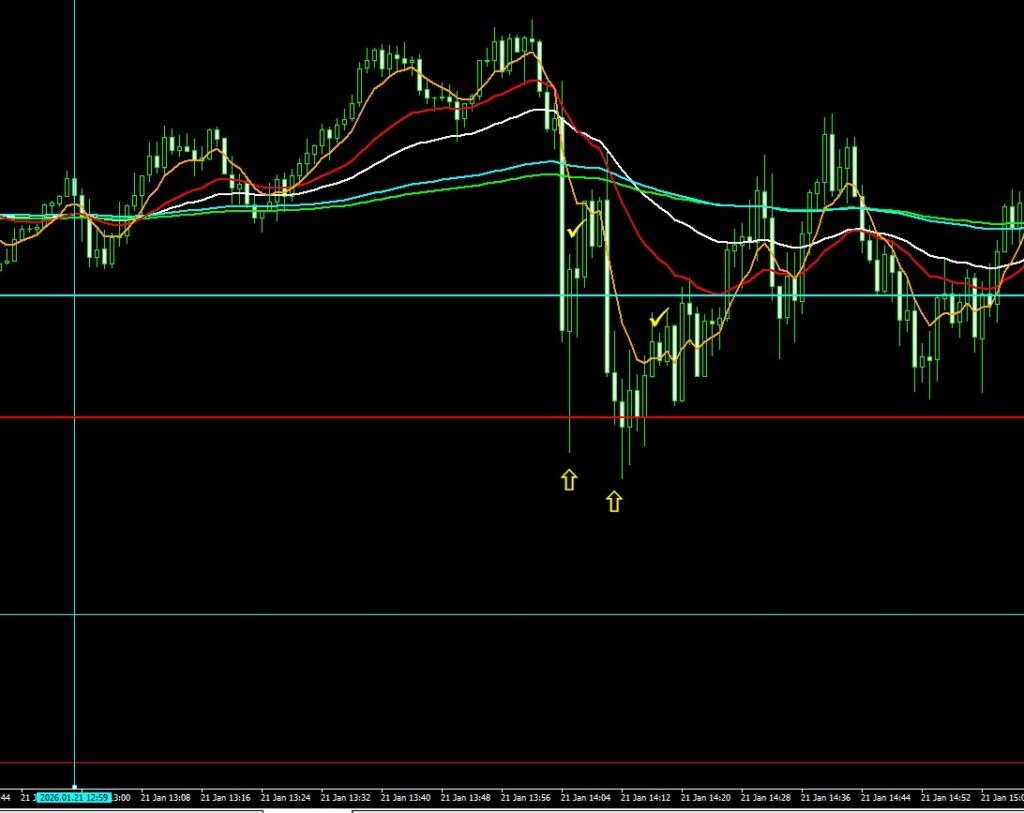Image resolution: width=1024 pixels, height=813 pixels.
Task: Click the 21 Jan 13:08 time label
Action: 165,798
